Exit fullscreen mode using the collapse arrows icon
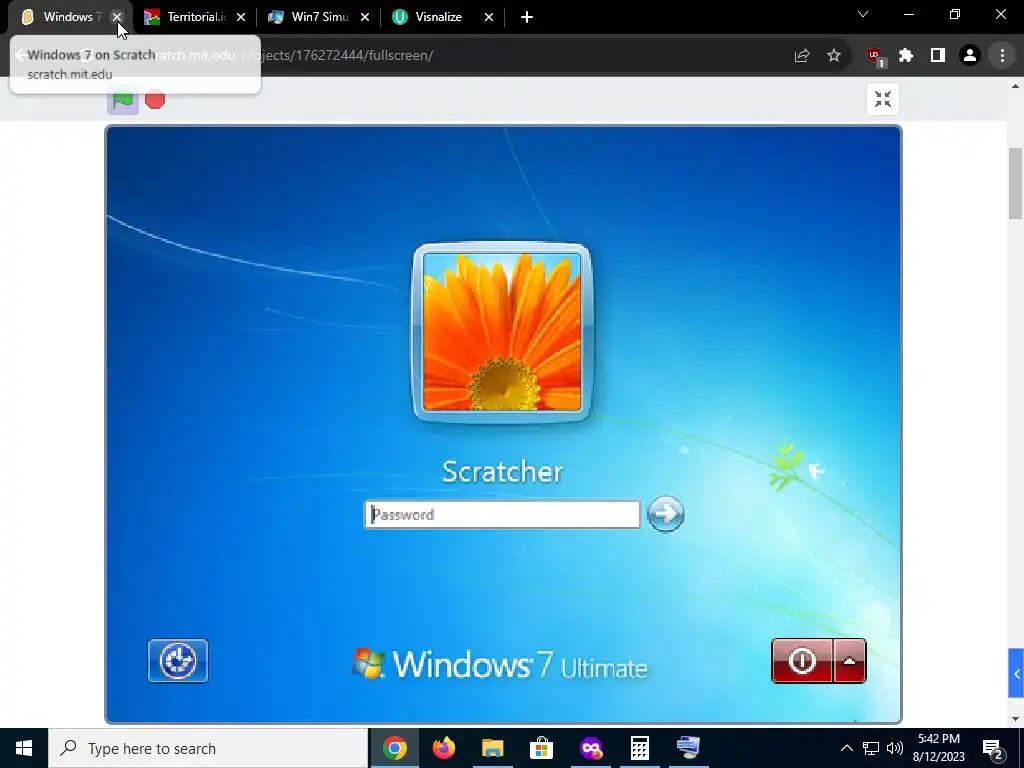This screenshot has height=768, width=1024. tap(883, 99)
